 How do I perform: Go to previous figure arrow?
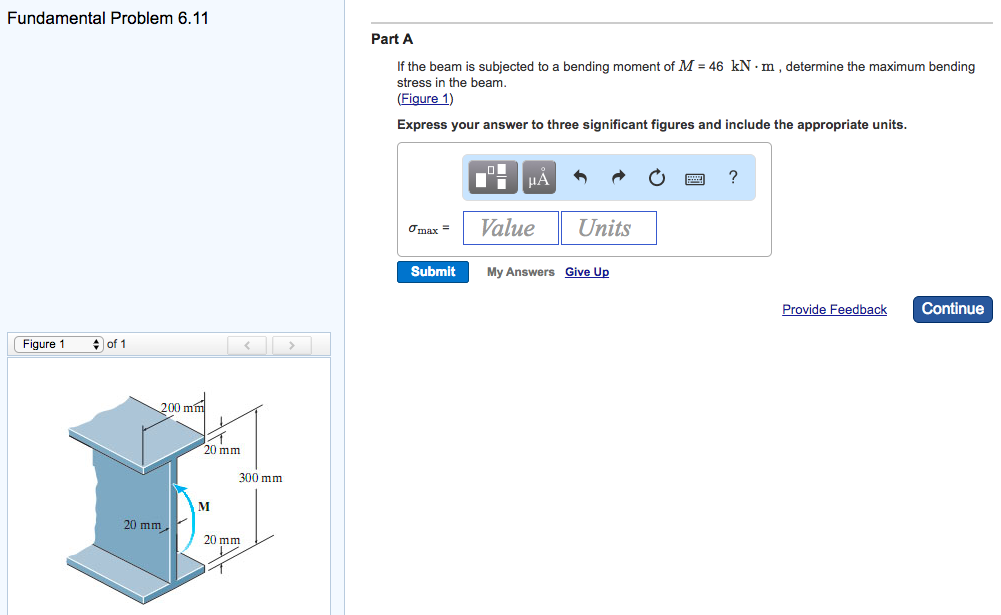point(247,345)
